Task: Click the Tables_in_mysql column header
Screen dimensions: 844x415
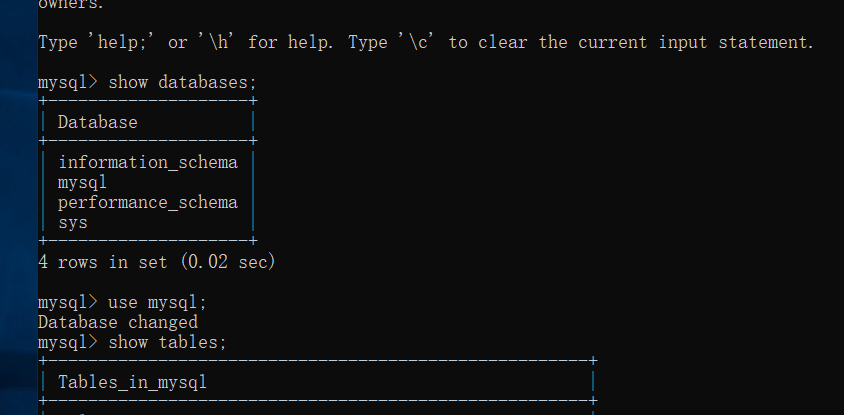Action: 132,382
